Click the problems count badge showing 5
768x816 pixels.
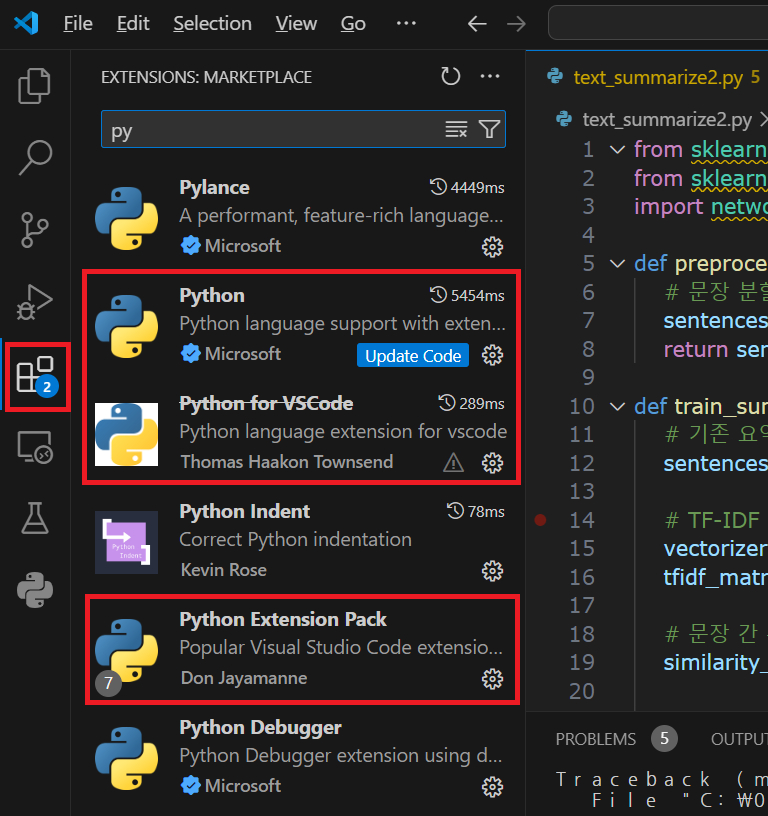click(664, 738)
